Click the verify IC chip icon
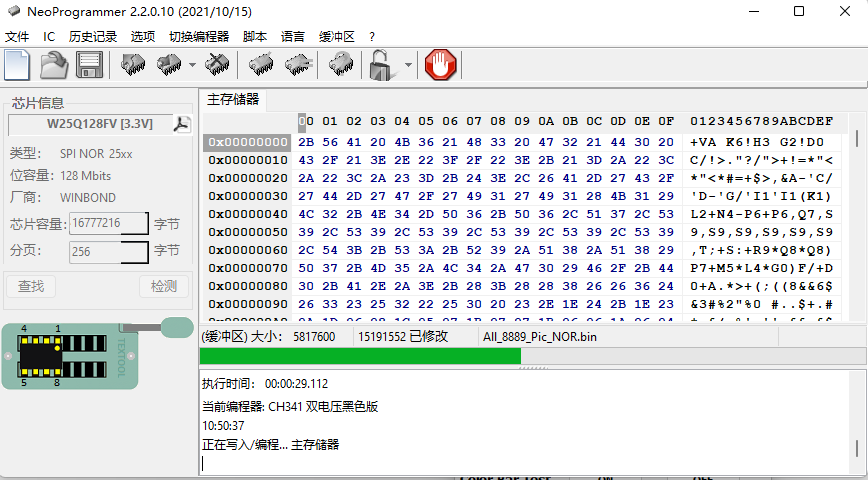 click(x=262, y=65)
